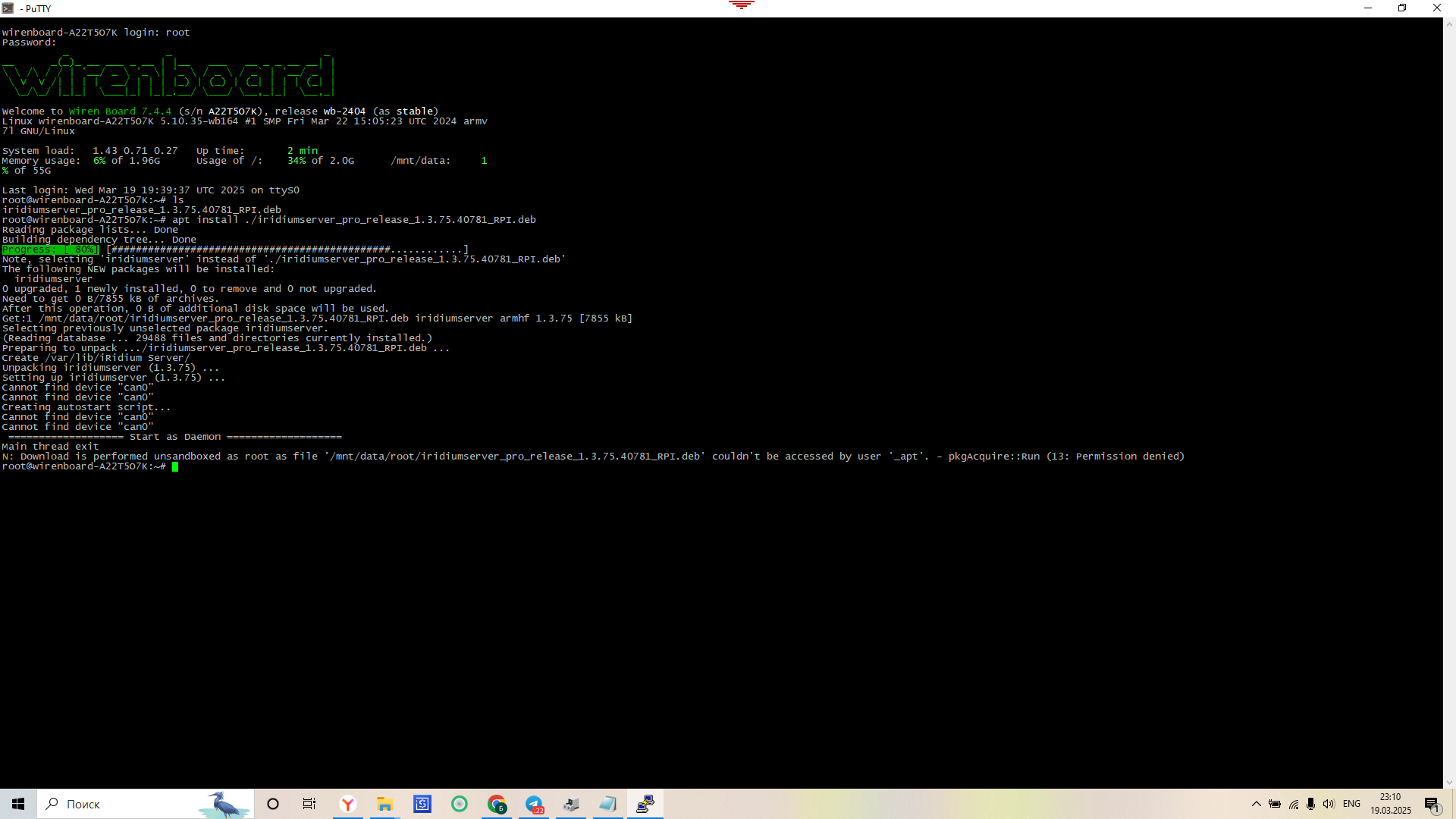Open the green circle app on taskbar
The width and height of the screenshot is (1456, 819).
click(460, 804)
